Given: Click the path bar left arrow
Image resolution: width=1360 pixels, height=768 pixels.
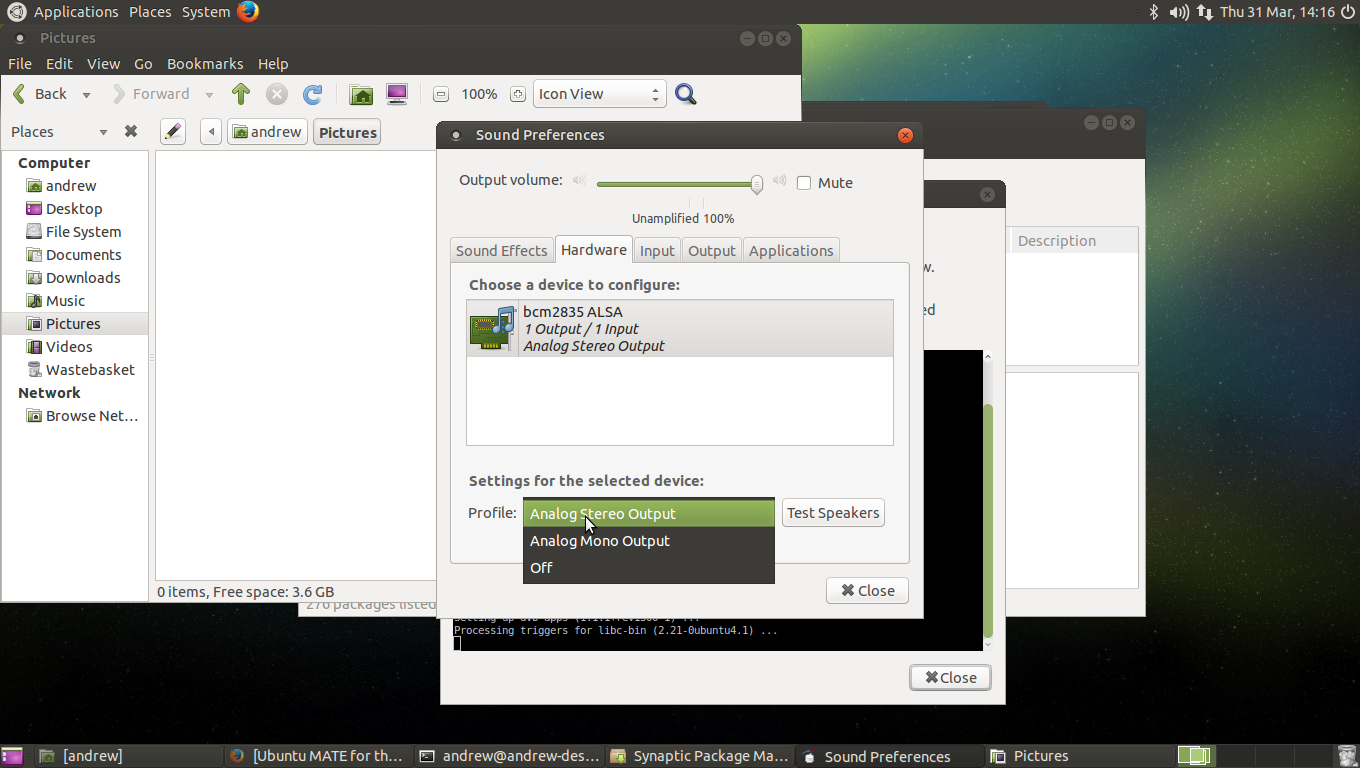Looking at the screenshot, I should (x=210, y=132).
